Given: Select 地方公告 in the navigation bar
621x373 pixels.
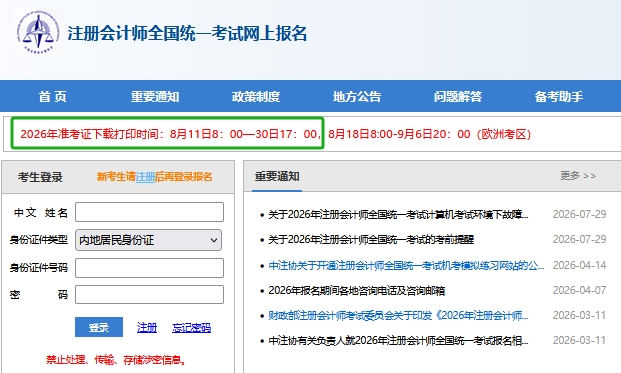Looking at the screenshot, I should pos(357,97).
